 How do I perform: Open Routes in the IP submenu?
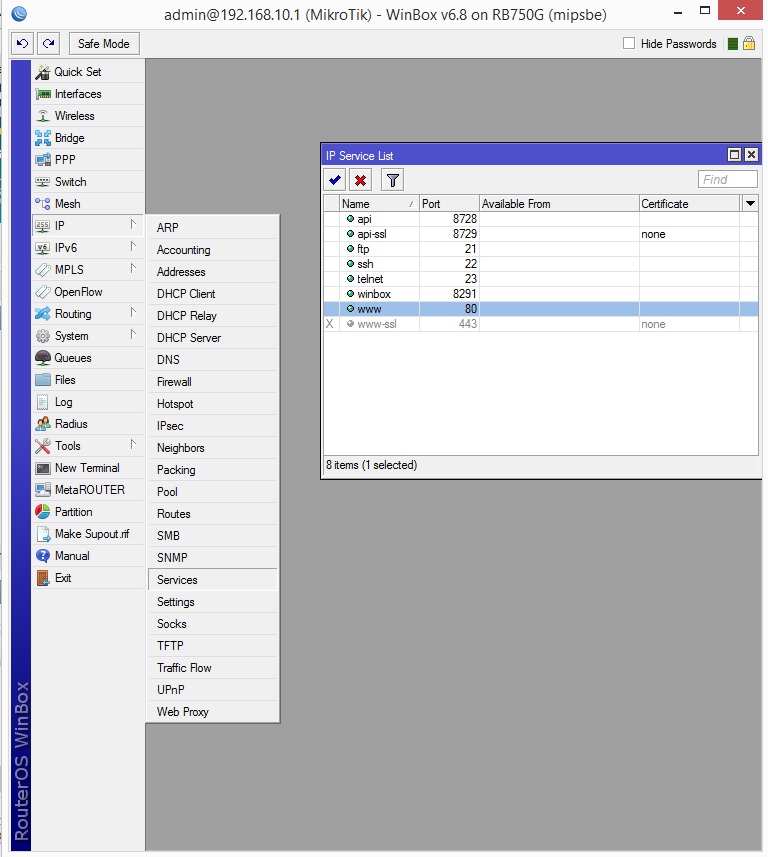tap(213, 514)
